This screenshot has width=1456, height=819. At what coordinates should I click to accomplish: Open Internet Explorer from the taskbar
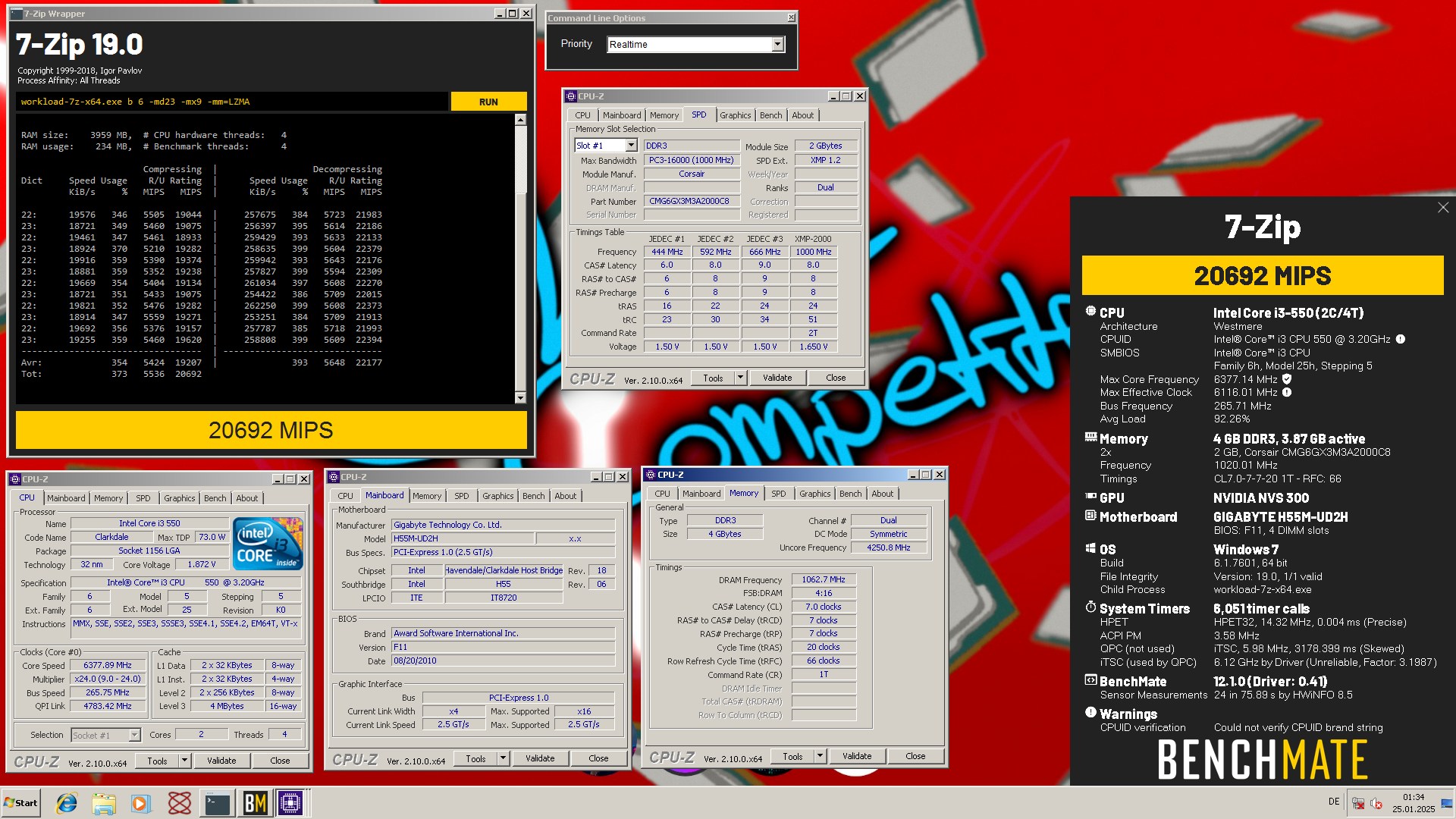[x=67, y=803]
